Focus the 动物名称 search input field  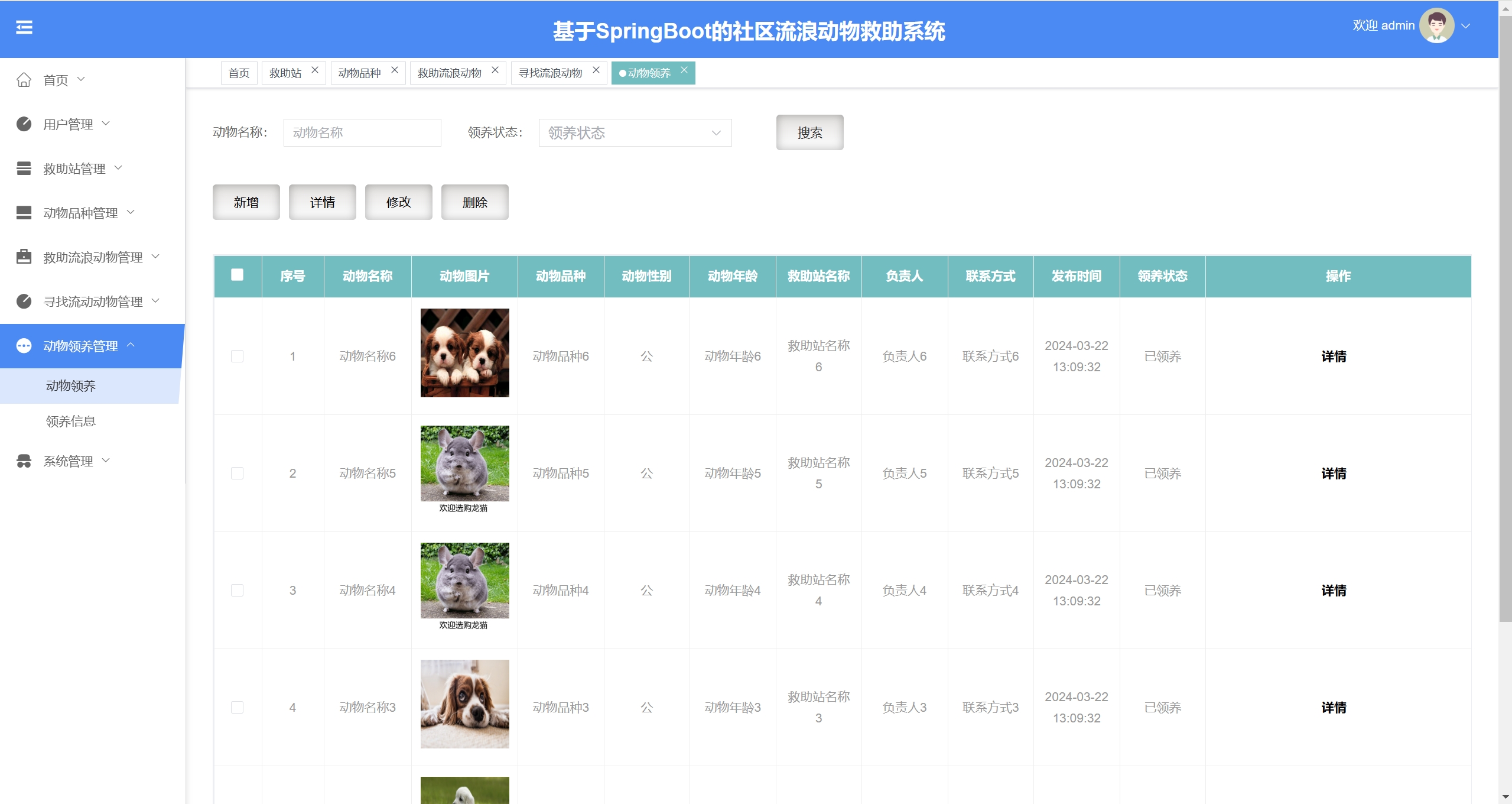click(362, 132)
